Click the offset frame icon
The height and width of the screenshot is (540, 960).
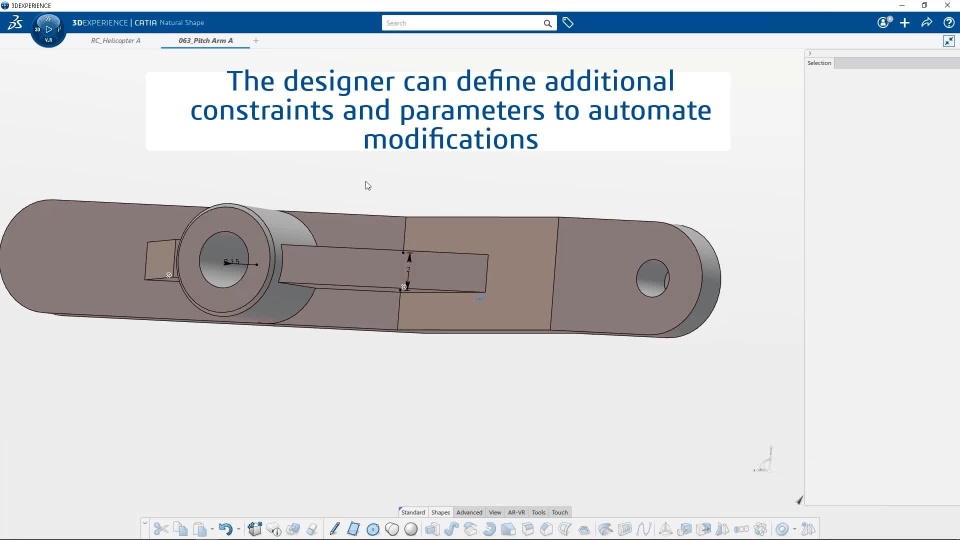[x=624, y=529]
